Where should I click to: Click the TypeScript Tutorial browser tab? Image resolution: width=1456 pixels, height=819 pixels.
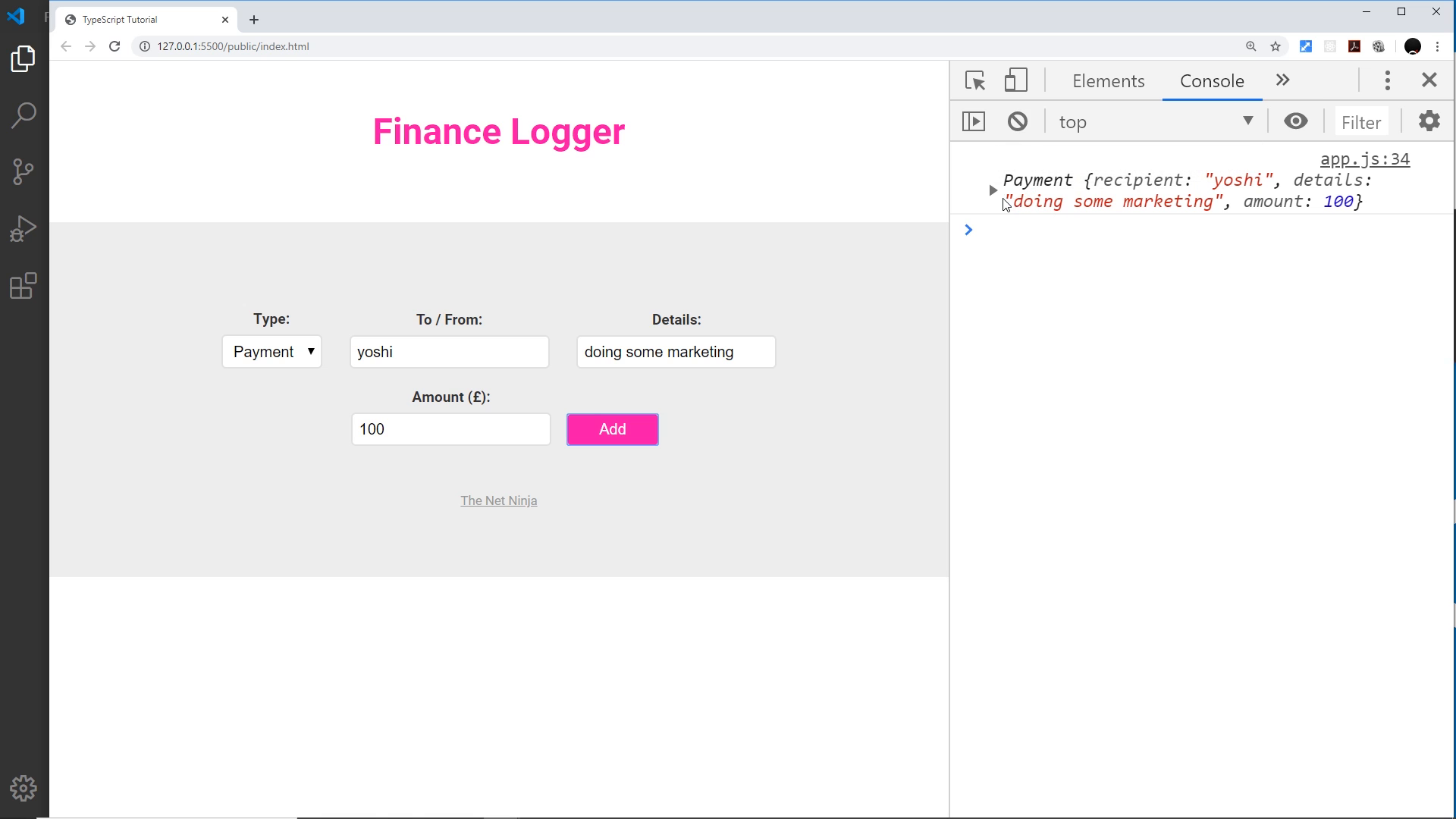pos(144,20)
